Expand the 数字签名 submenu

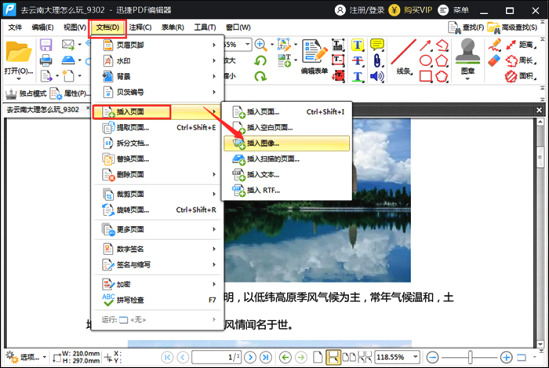point(158,249)
